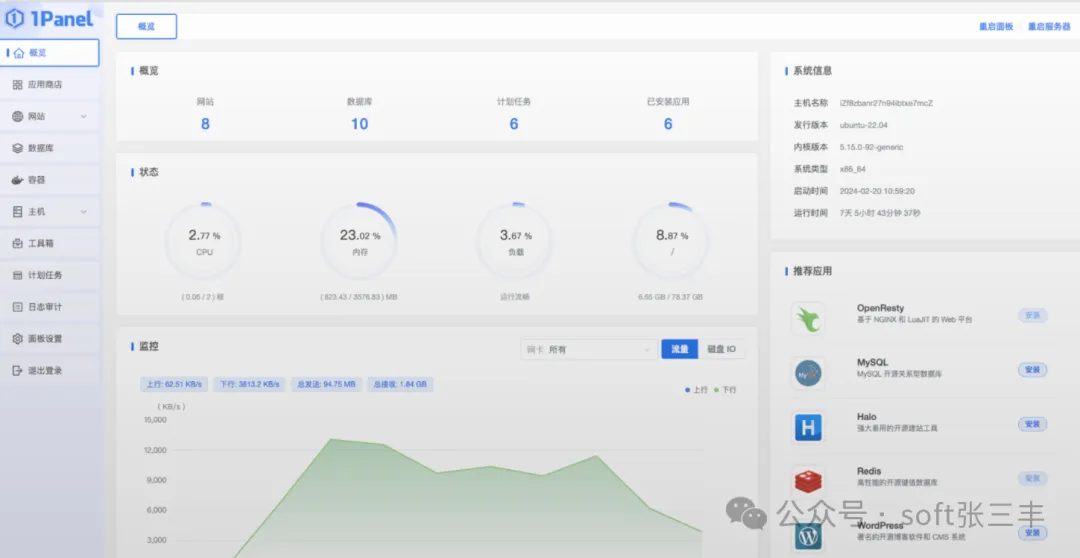Click the Halo app name
The image size is (1080, 558).
[866, 417]
